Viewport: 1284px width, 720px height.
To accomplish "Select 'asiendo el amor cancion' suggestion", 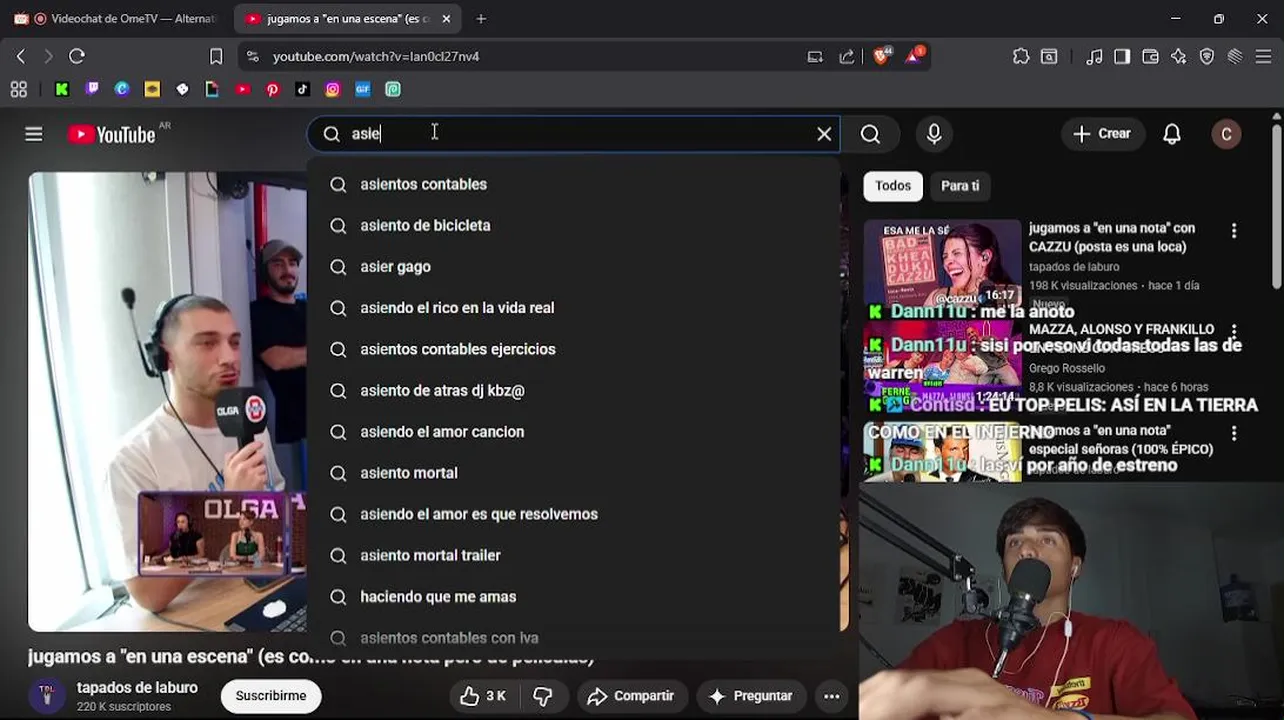I will [x=574, y=431].
